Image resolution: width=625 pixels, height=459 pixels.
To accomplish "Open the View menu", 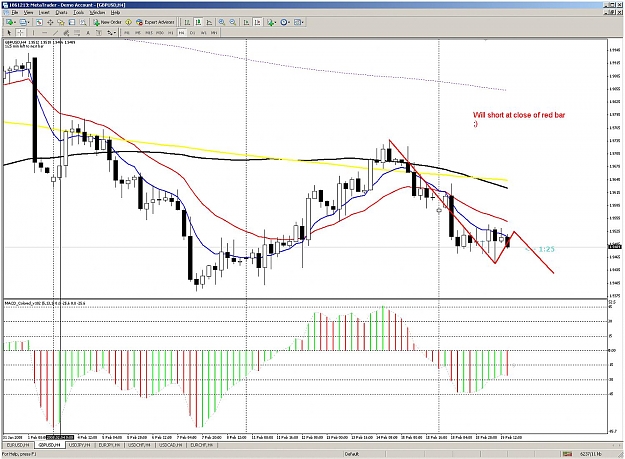I will [28, 12].
